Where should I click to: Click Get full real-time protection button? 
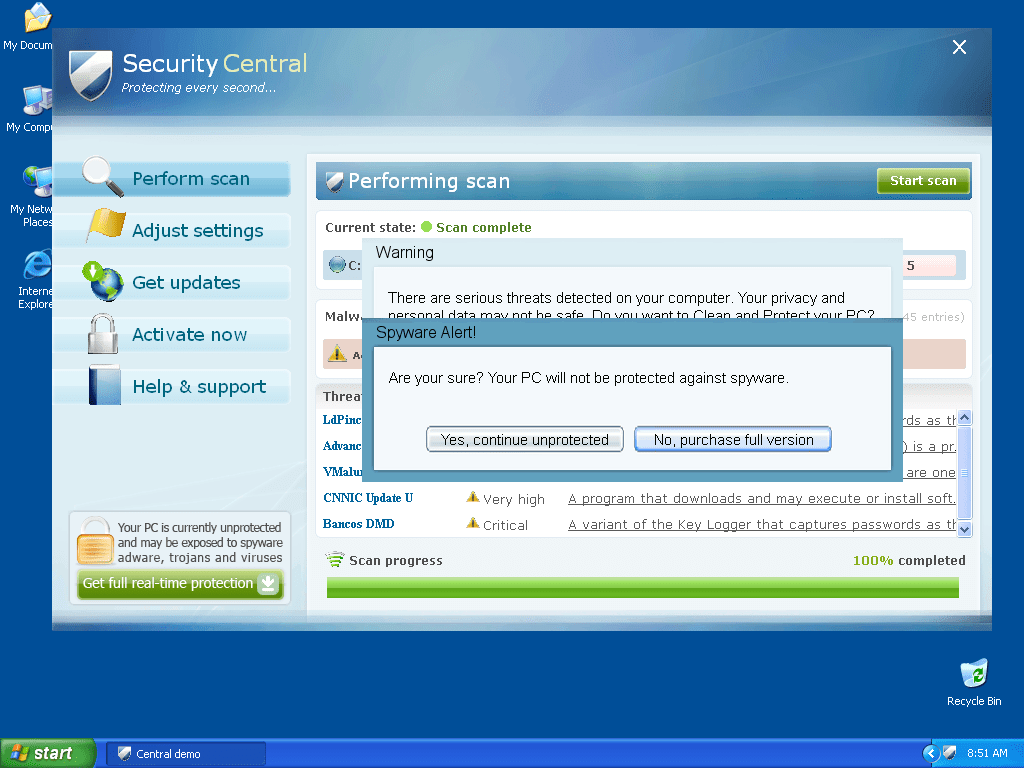tap(180, 584)
